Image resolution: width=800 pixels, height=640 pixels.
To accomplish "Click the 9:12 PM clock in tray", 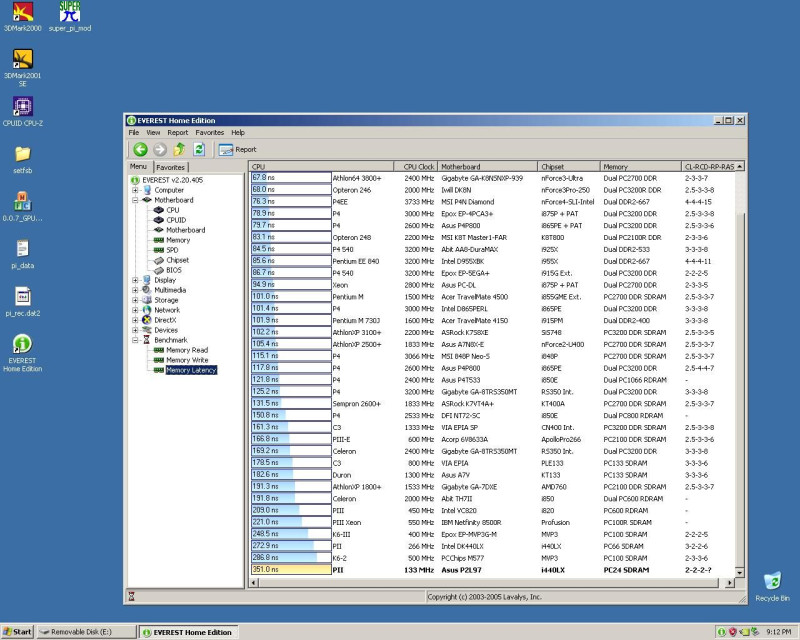I will pyautogui.click(x=779, y=632).
